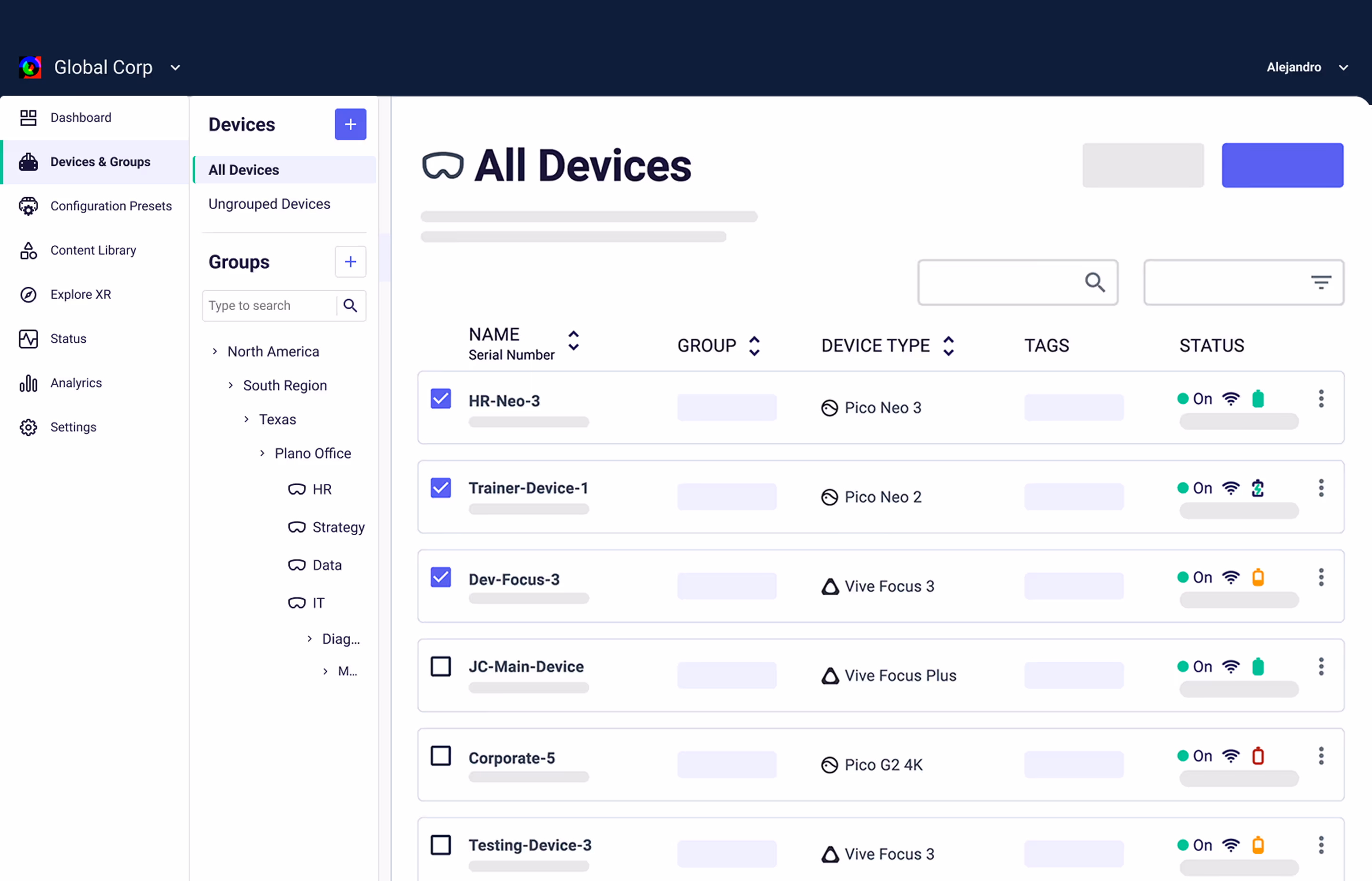Open Configuration Presets

[111, 206]
